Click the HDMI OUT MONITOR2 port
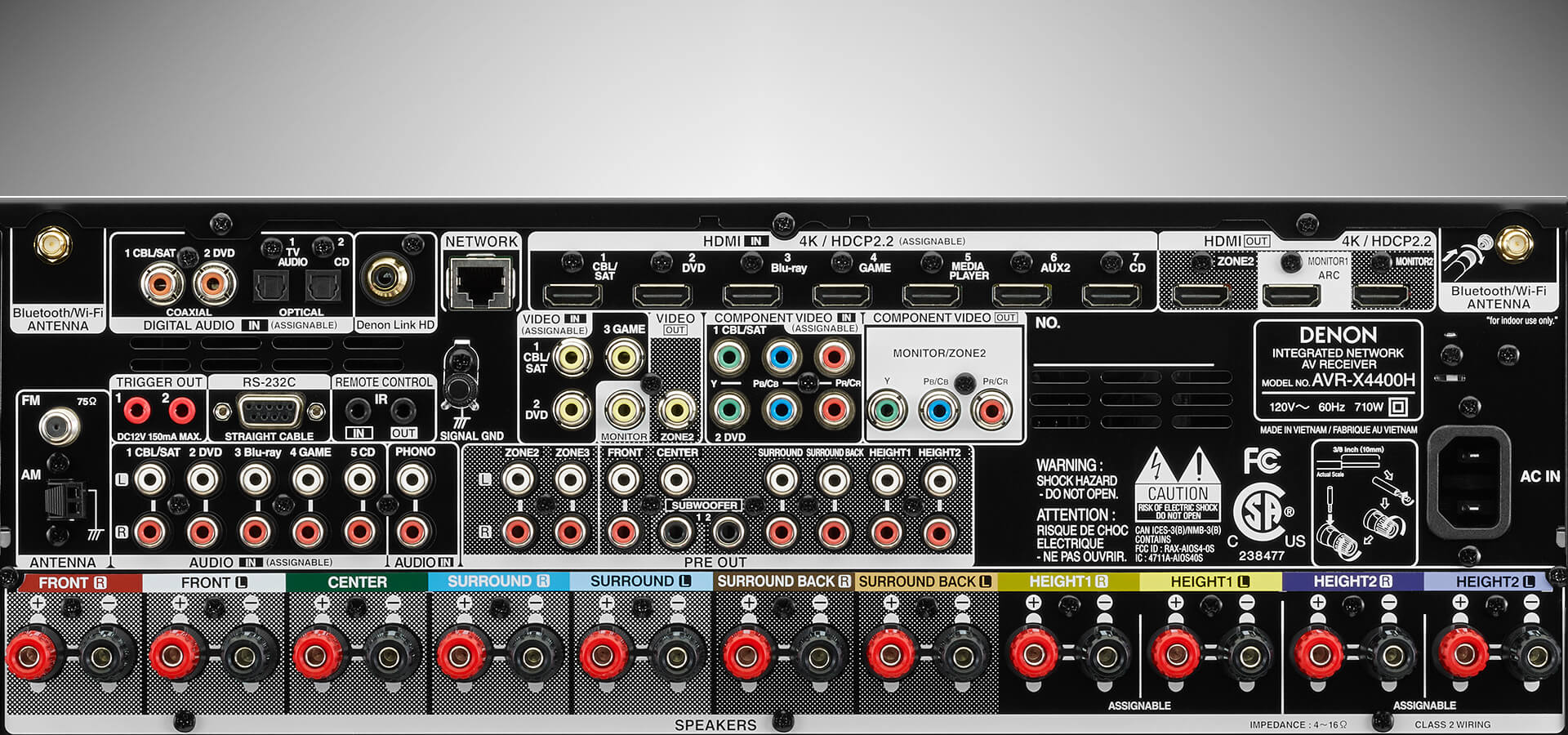The height and width of the screenshot is (735, 1568). (1381, 294)
